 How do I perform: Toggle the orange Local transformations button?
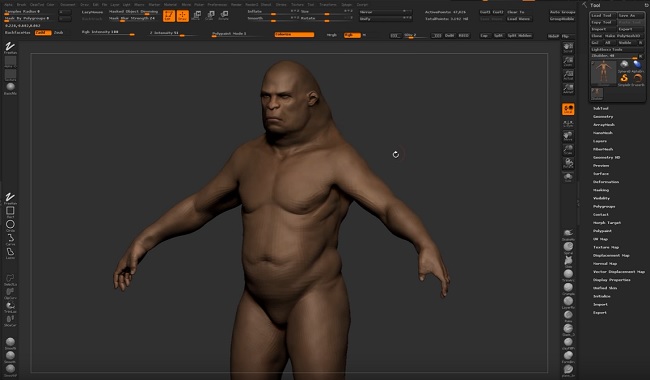pos(568,109)
